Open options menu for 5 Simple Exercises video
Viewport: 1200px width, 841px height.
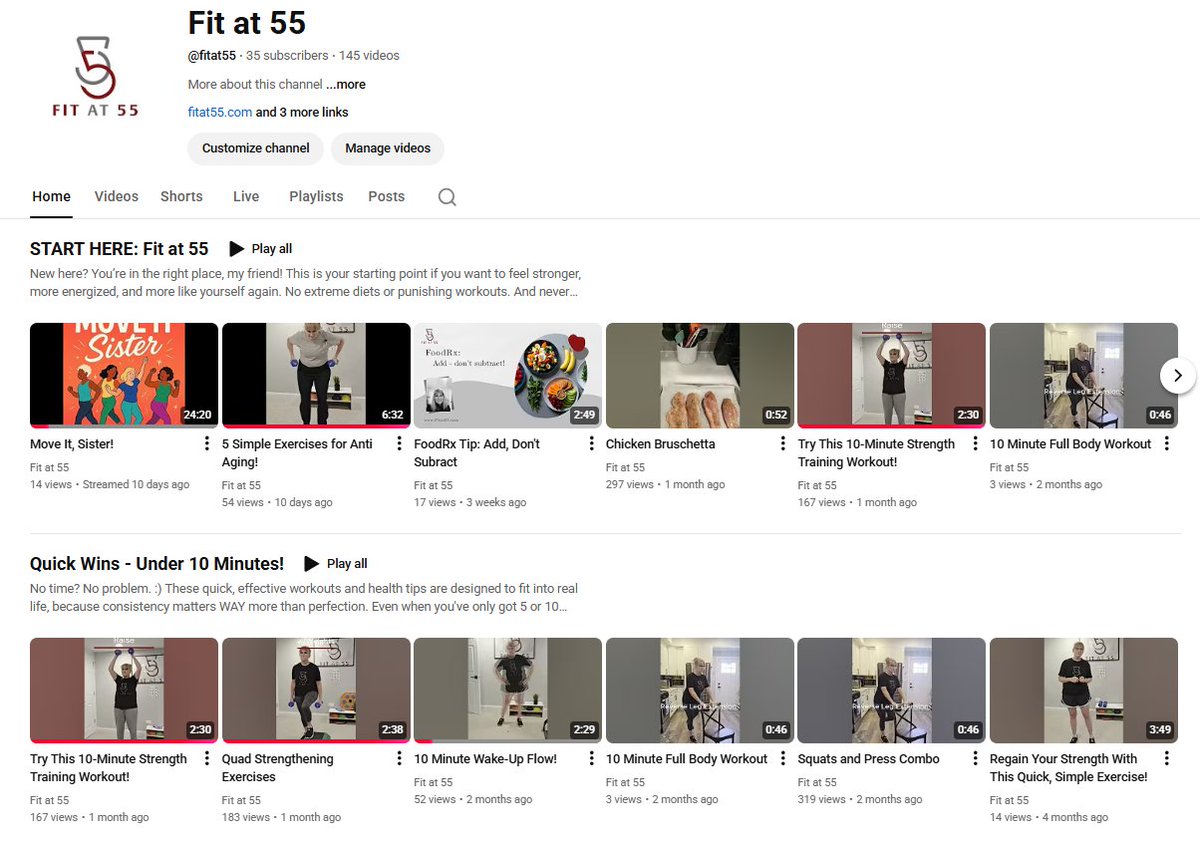click(399, 444)
